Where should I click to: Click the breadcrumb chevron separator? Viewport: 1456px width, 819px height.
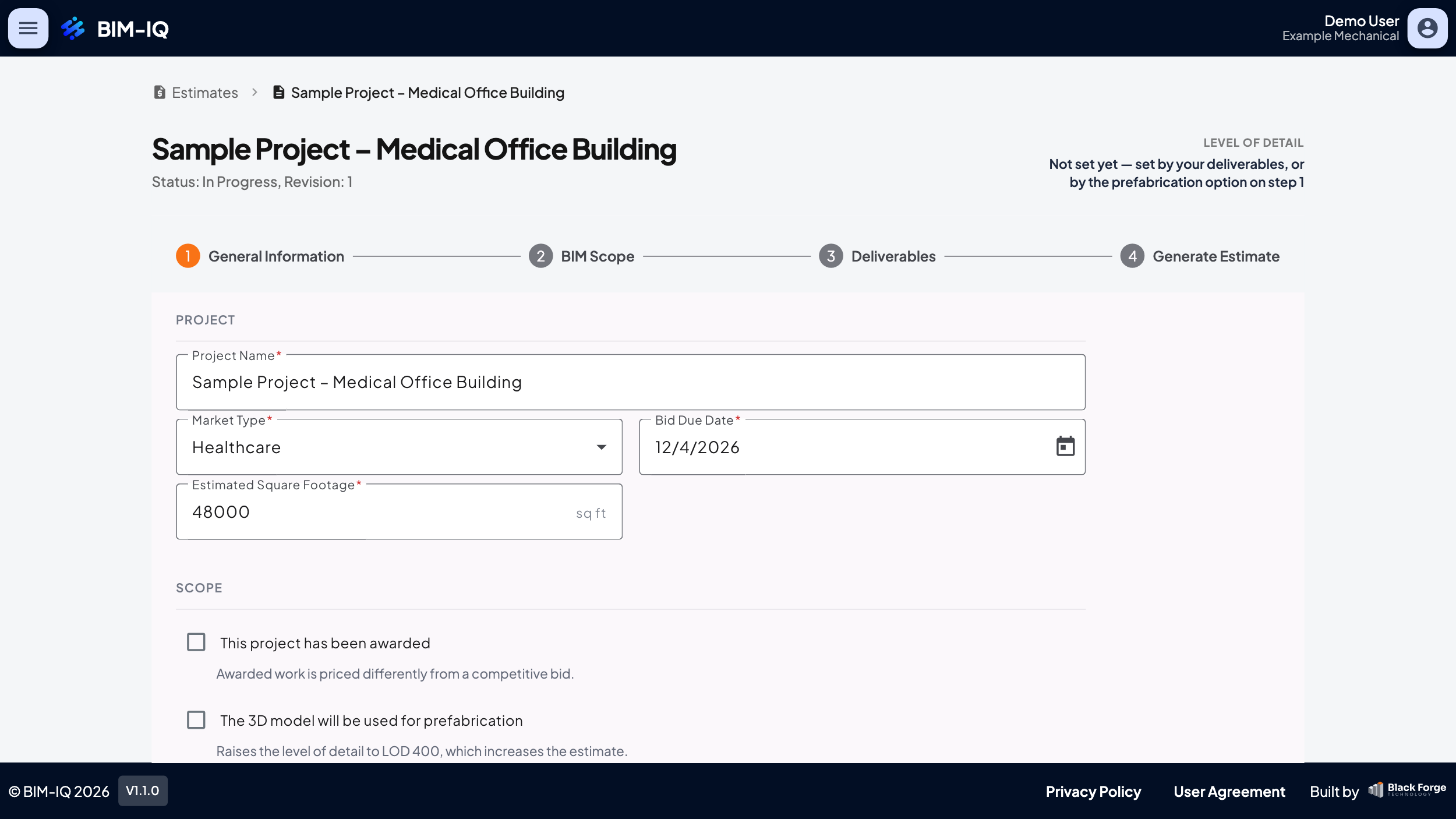pos(255,93)
